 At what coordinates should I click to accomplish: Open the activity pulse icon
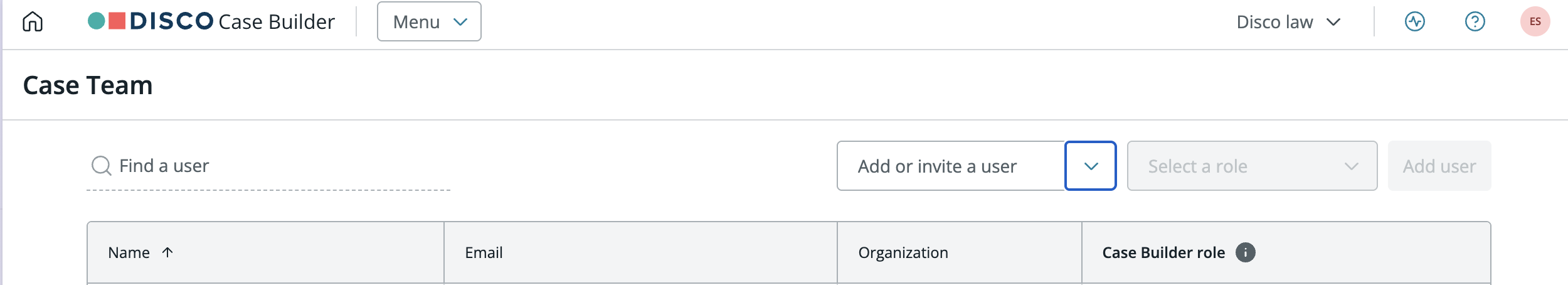click(1414, 22)
